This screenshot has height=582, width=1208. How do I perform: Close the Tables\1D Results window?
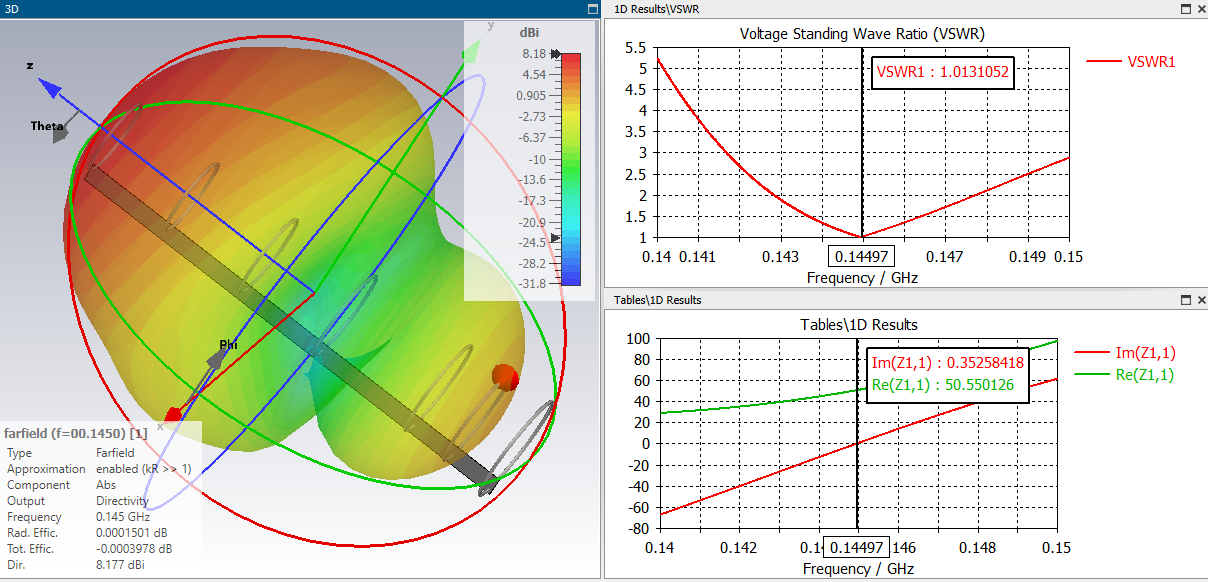(1200, 300)
